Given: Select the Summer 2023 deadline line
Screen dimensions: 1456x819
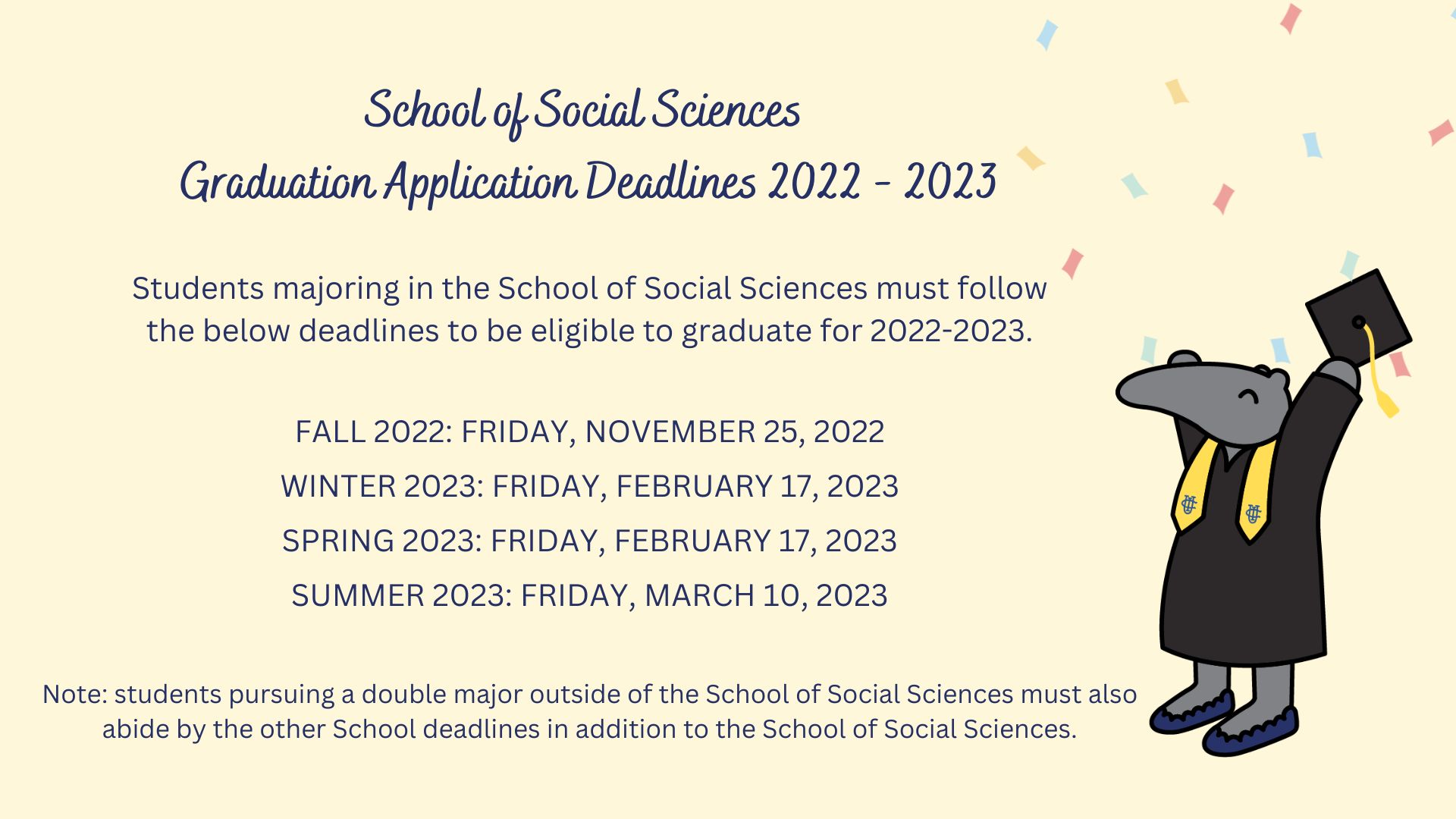Looking at the screenshot, I should pos(589,595).
